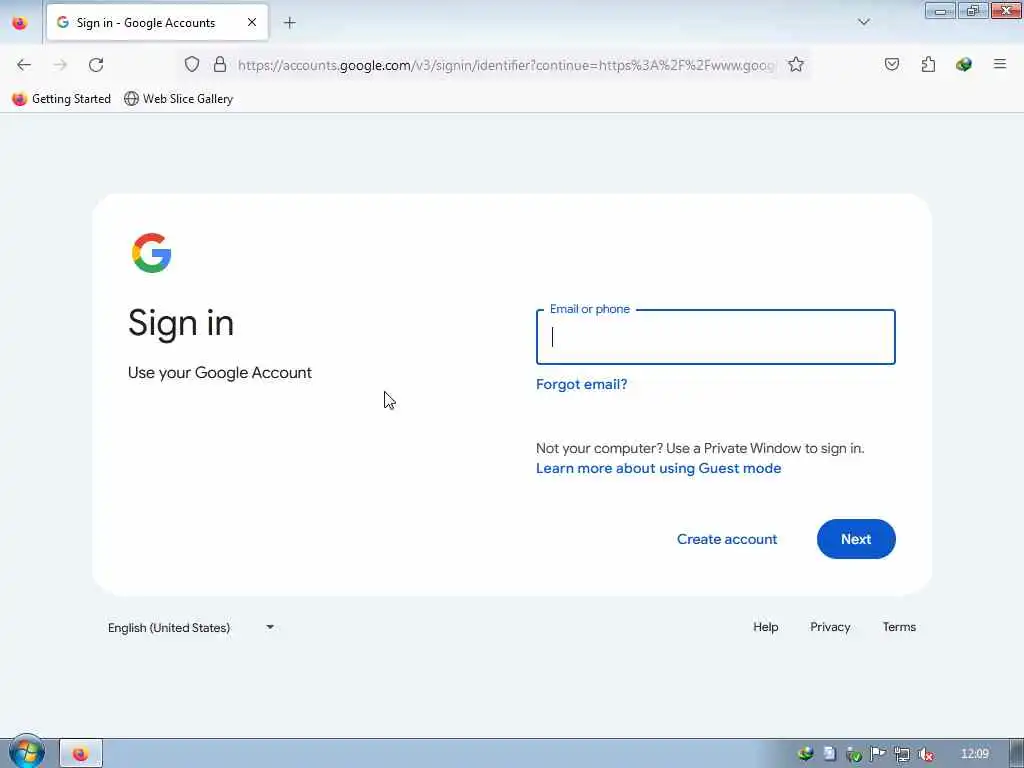Close the Sign in - Google Accounts tab
This screenshot has width=1024, height=768.
tap(252, 22)
